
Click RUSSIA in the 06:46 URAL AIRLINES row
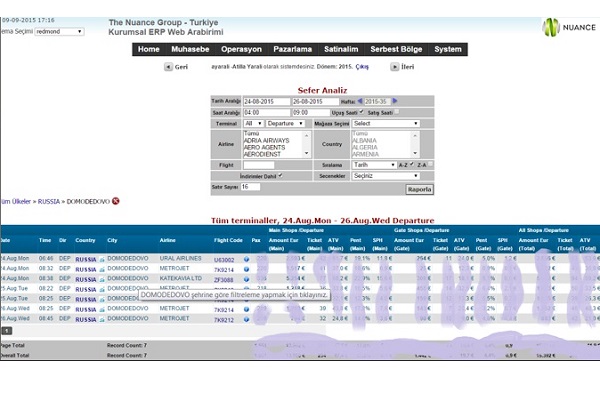coord(86,260)
